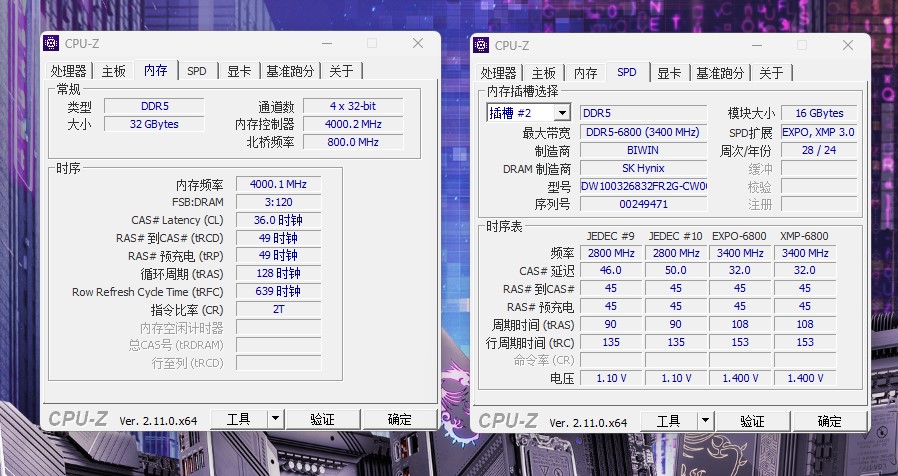The image size is (898, 476).
Task: Switch to 主板 tab in left CPU-Z window
Action: pyautogui.click(x=113, y=71)
